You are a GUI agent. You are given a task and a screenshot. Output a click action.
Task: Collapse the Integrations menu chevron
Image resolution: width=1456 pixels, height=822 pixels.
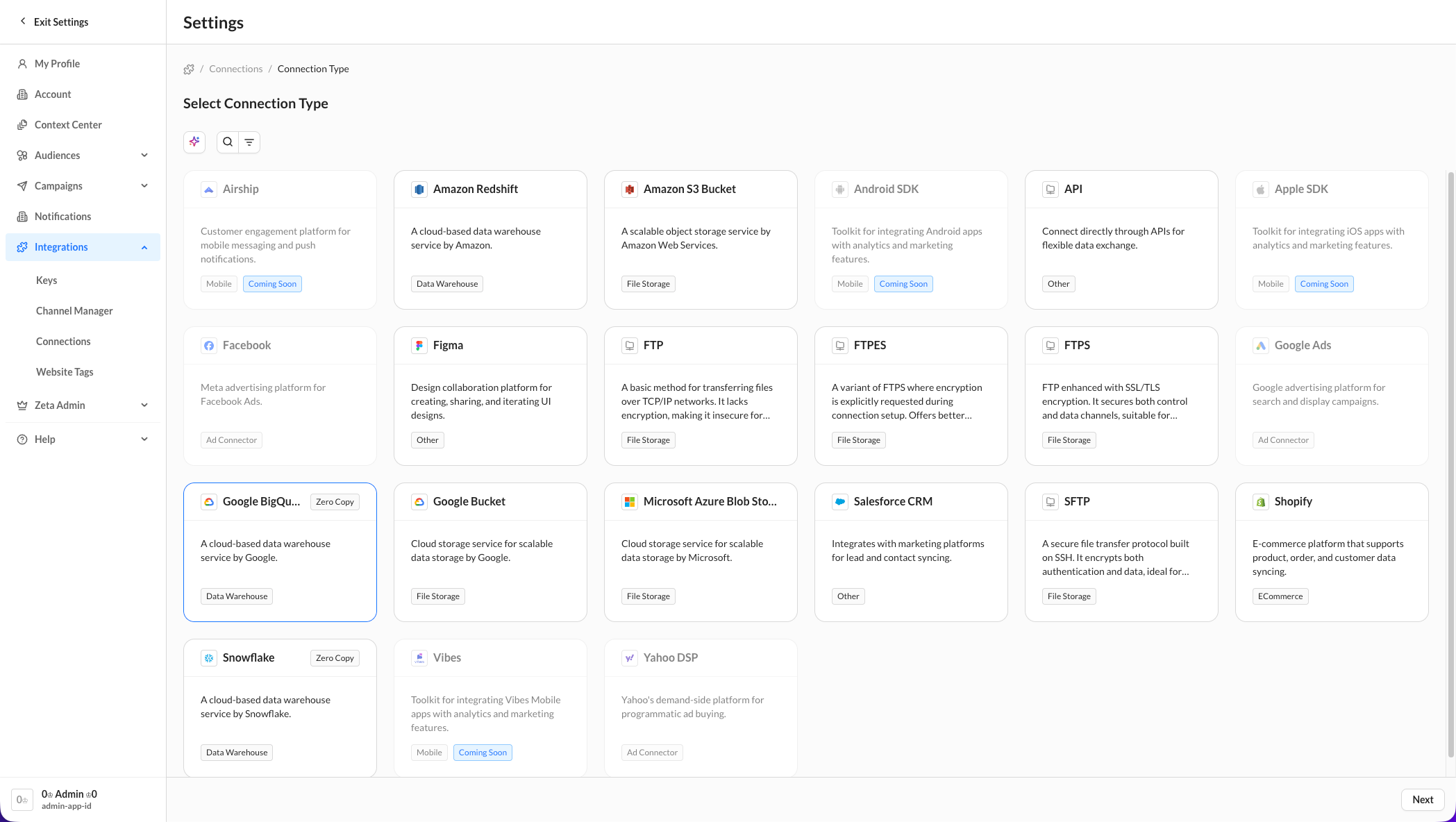point(144,247)
